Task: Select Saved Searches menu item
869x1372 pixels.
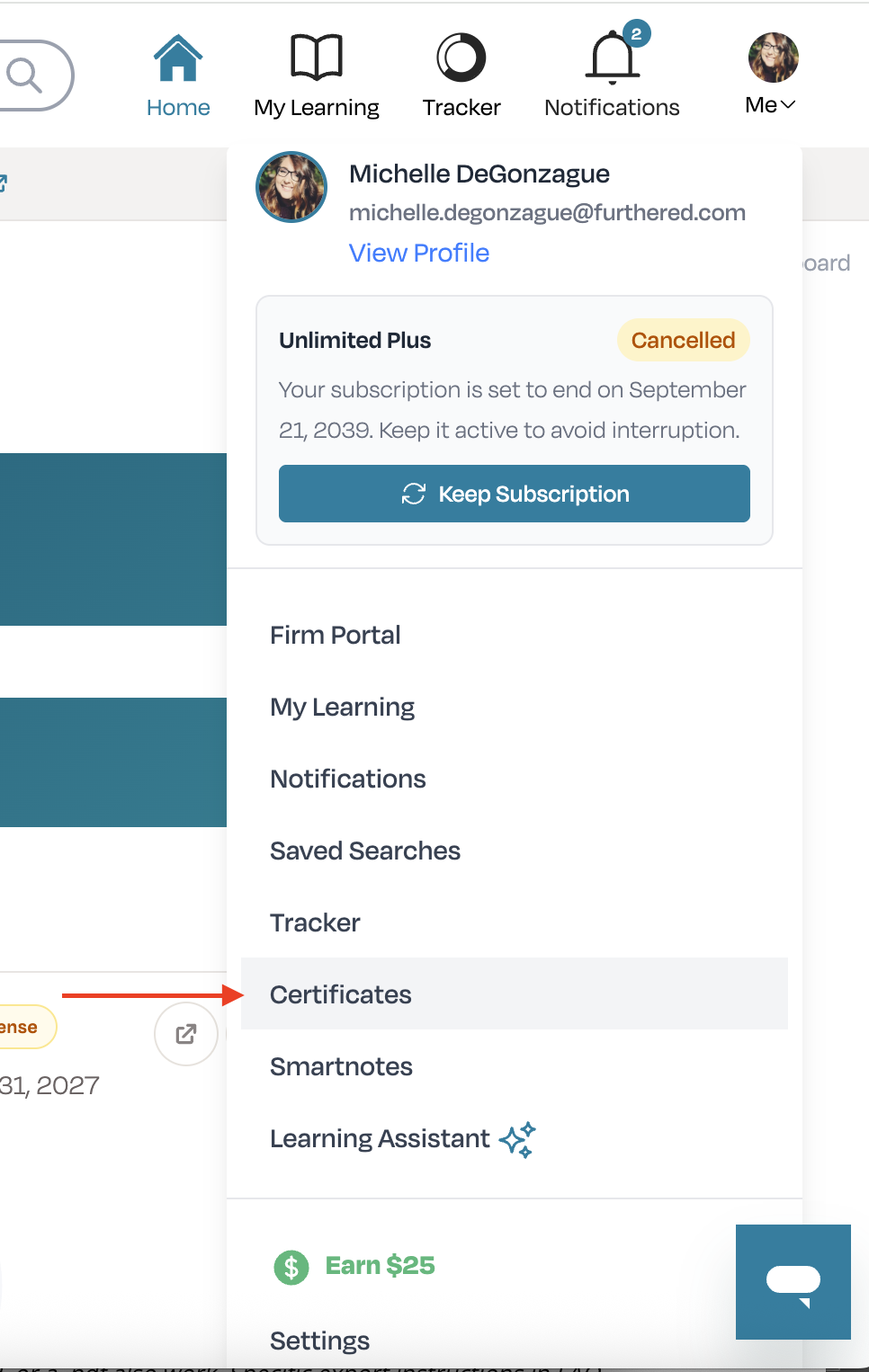Action: coord(365,851)
